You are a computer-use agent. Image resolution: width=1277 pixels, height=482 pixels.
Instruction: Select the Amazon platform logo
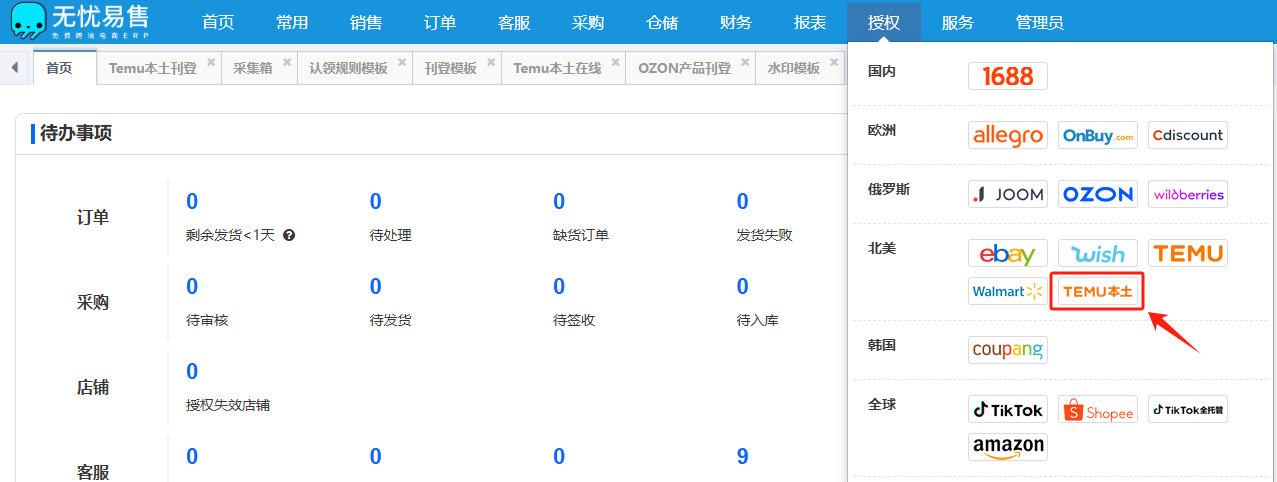(1007, 447)
